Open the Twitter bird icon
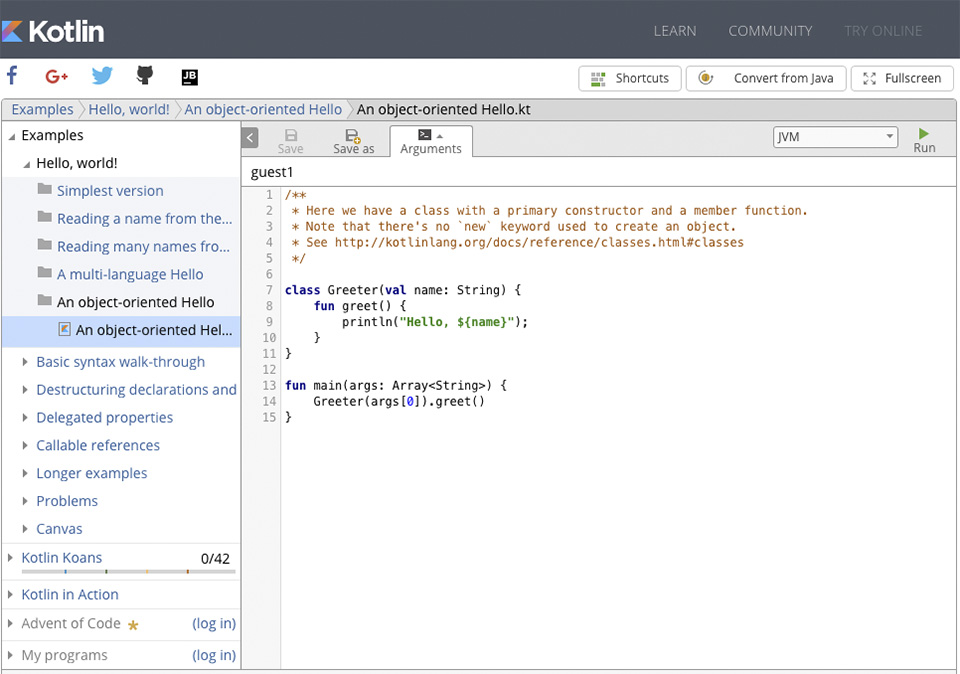Viewport: 960px width, 674px height. [x=102, y=76]
